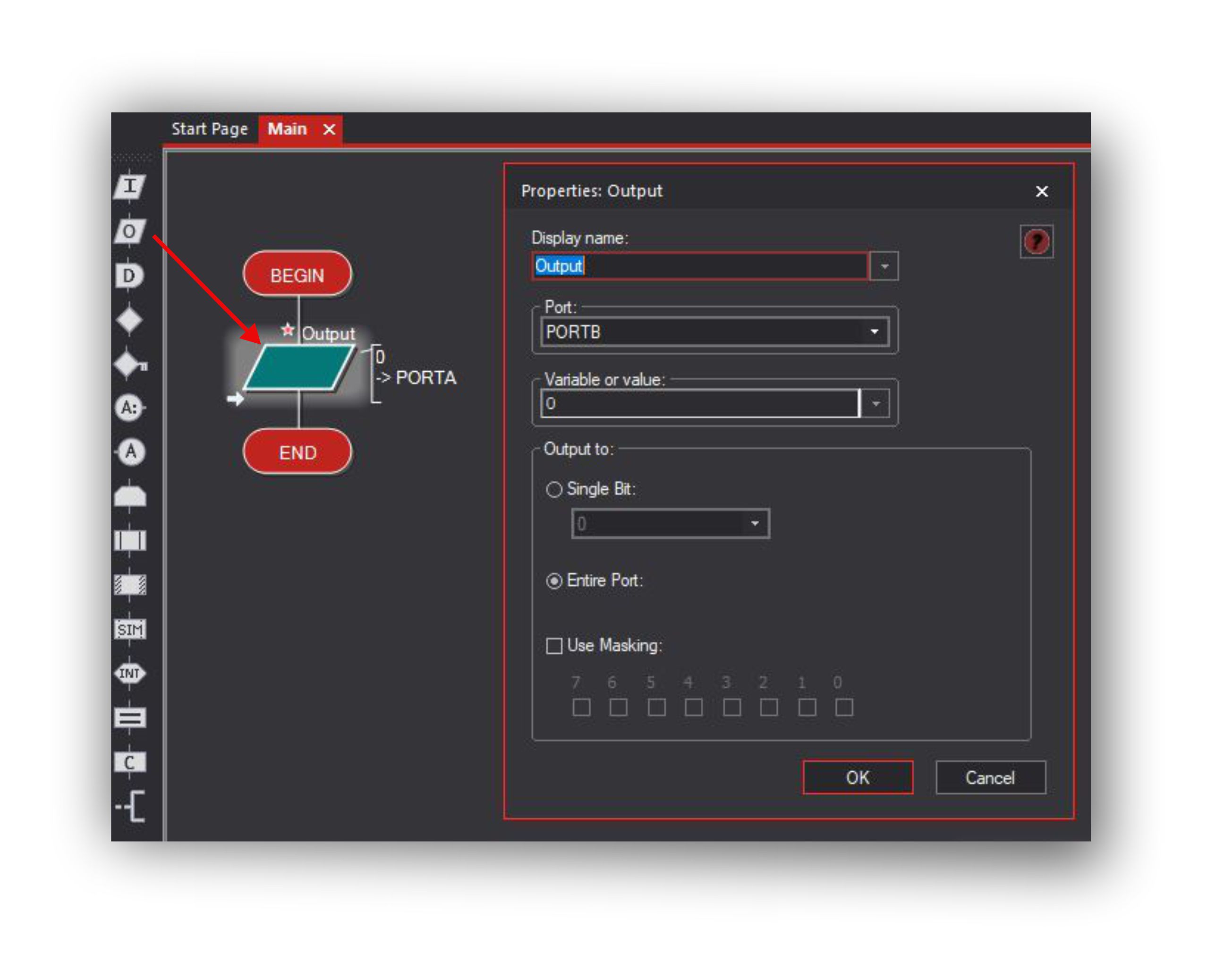Select the C Code icon
This screenshot has width=1215, height=980.
pyautogui.click(x=130, y=763)
